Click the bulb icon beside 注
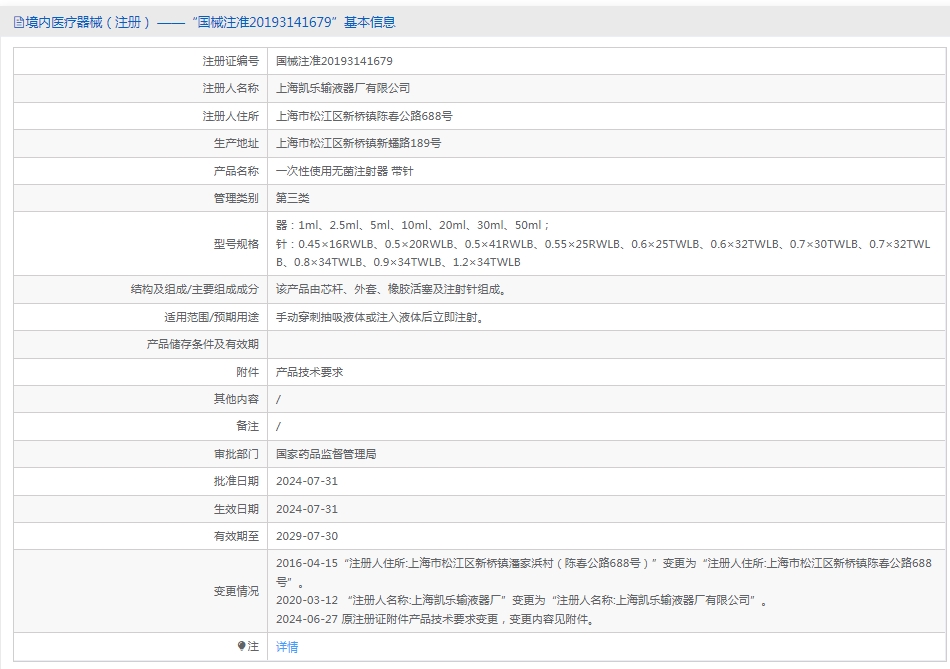 coord(242,646)
